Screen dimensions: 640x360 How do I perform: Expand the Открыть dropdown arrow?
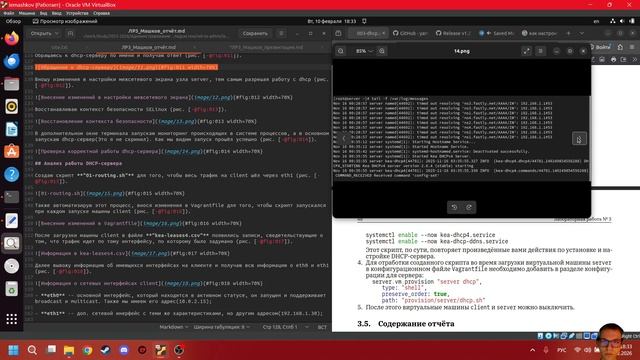point(57,33)
